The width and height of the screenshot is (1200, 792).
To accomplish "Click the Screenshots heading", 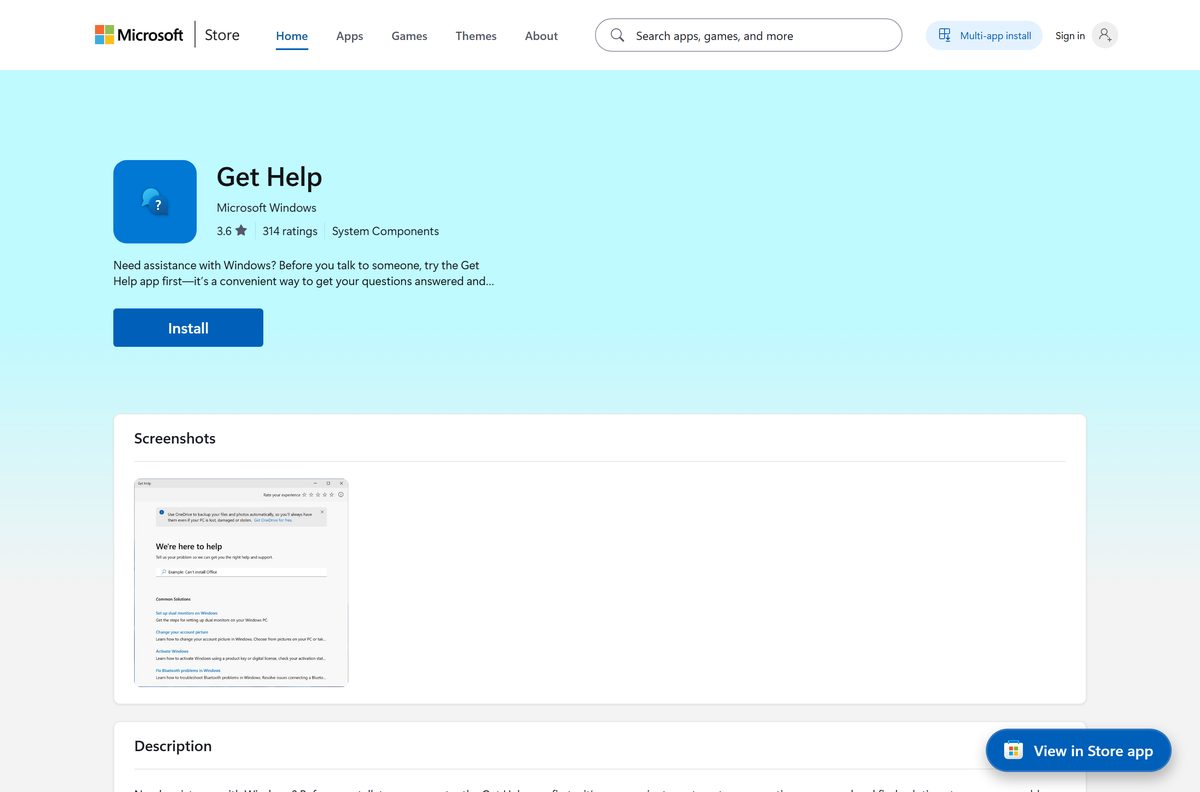I will [175, 438].
